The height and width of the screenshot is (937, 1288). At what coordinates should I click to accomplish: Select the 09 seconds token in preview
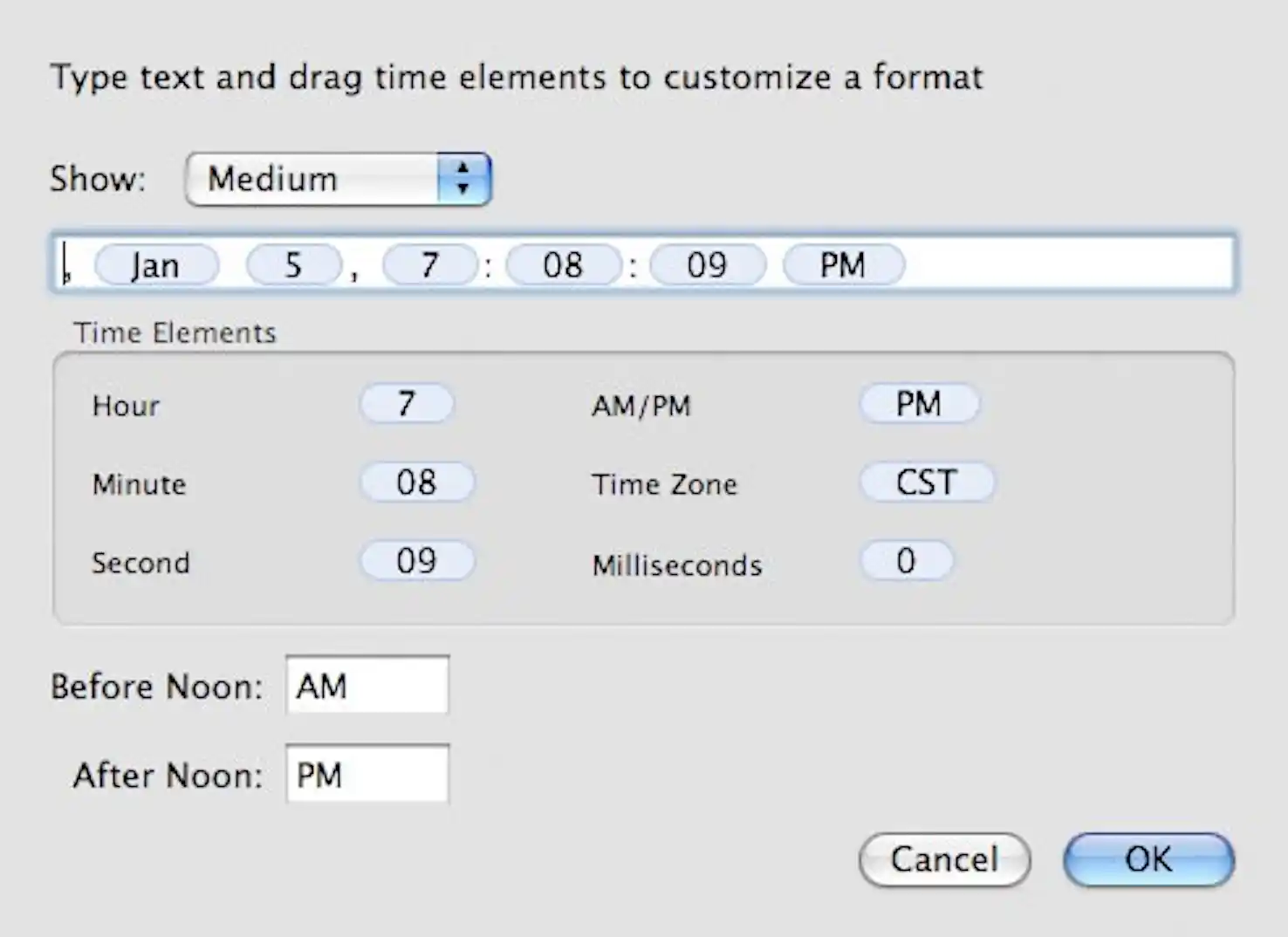click(x=707, y=264)
